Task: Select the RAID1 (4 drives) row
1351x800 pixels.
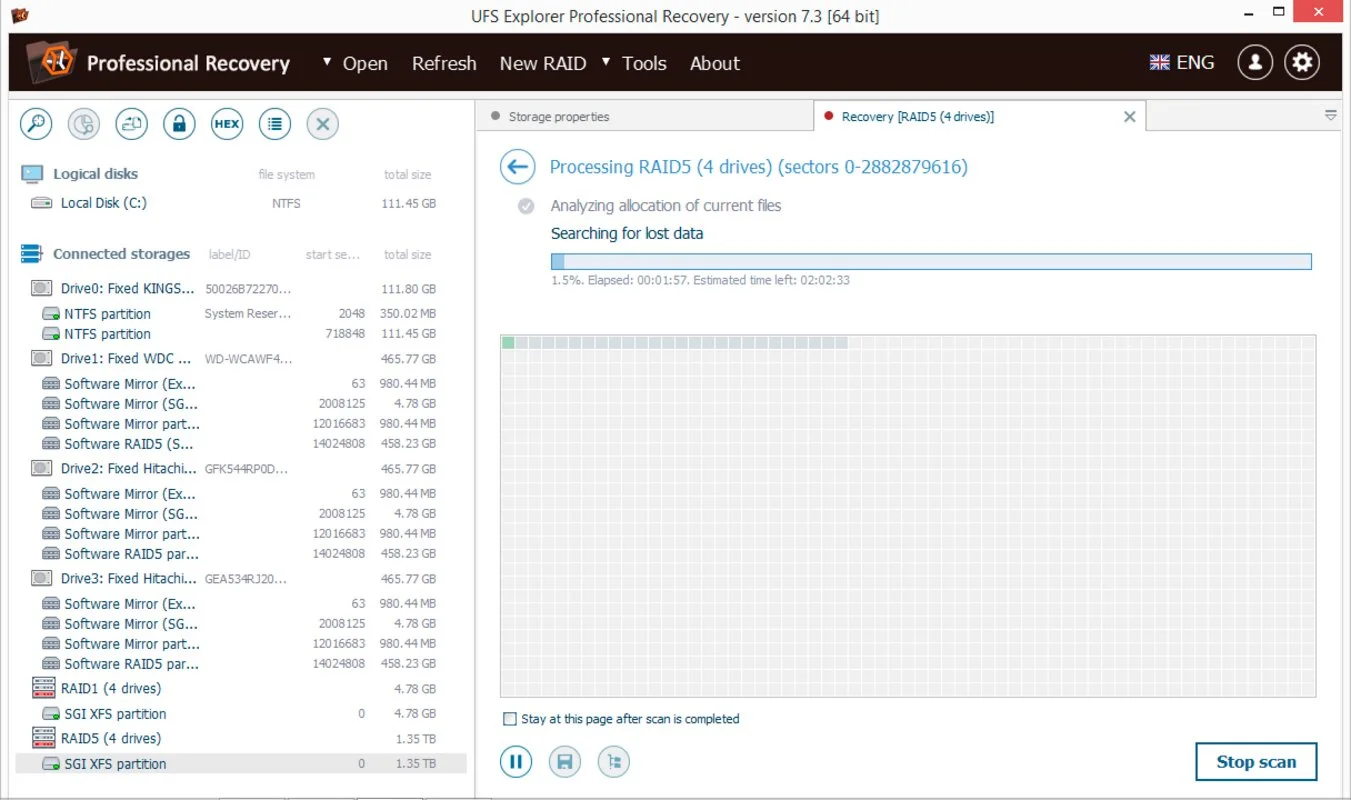Action: [x=239, y=688]
